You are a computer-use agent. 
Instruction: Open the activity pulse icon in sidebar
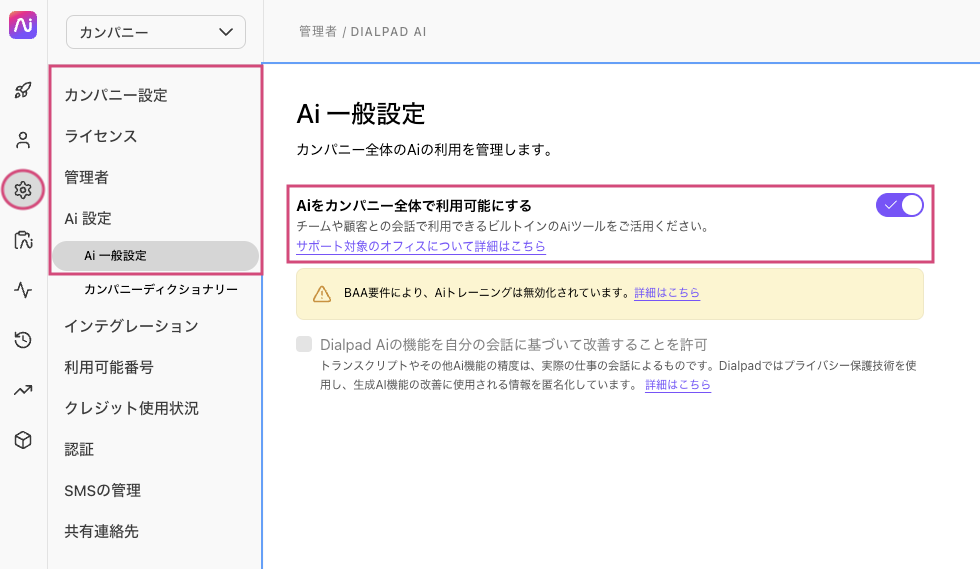(23, 290)
